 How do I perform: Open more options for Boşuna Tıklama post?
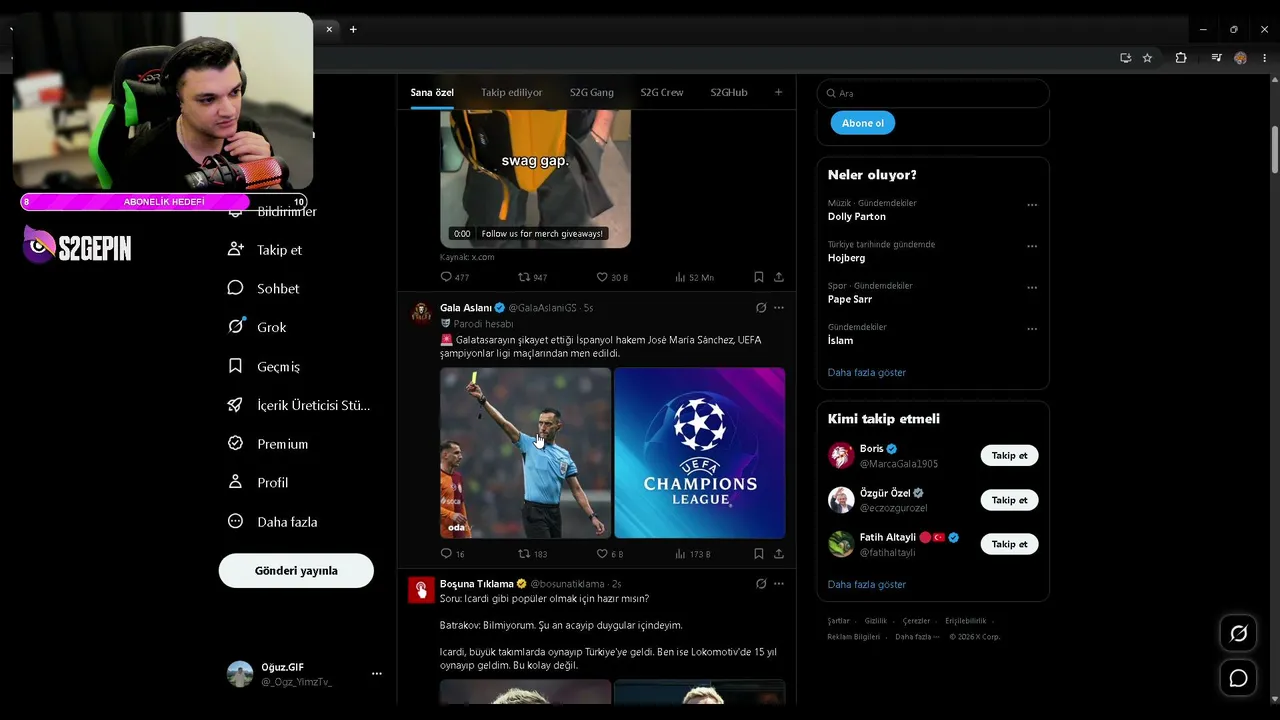point(779,584)
